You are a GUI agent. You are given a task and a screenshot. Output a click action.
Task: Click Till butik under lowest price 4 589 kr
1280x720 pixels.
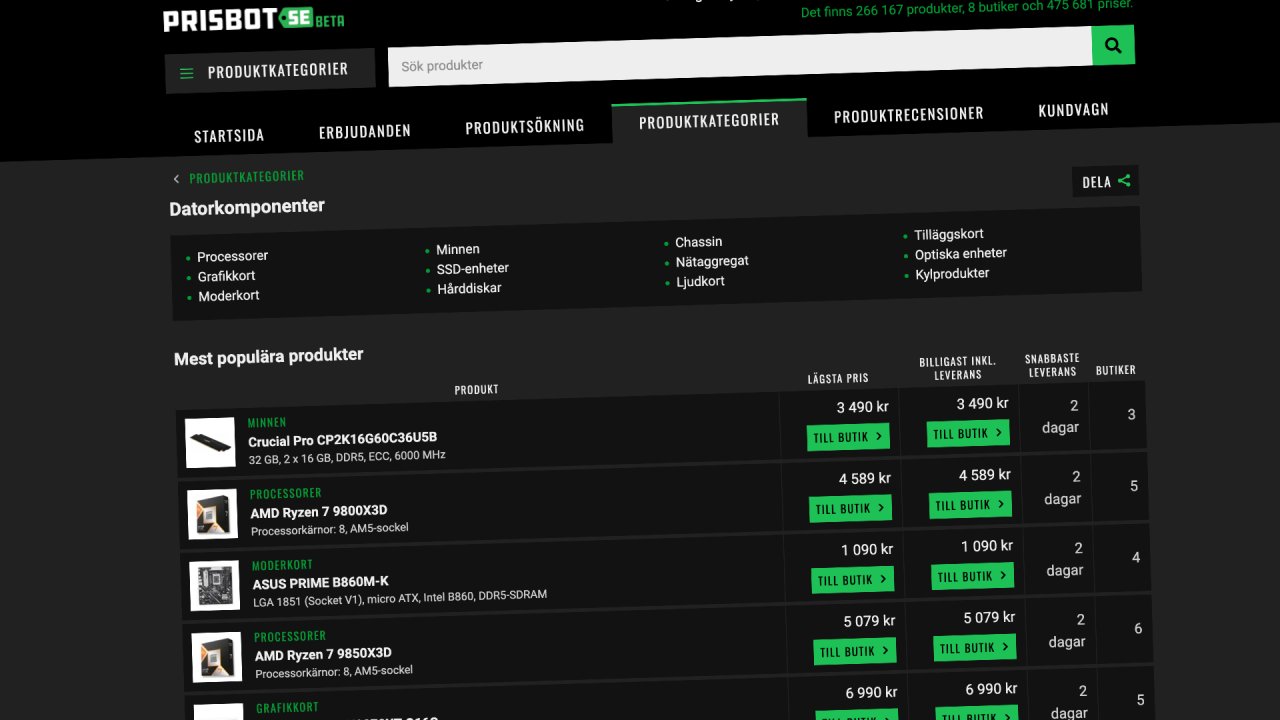click(851, 508)
